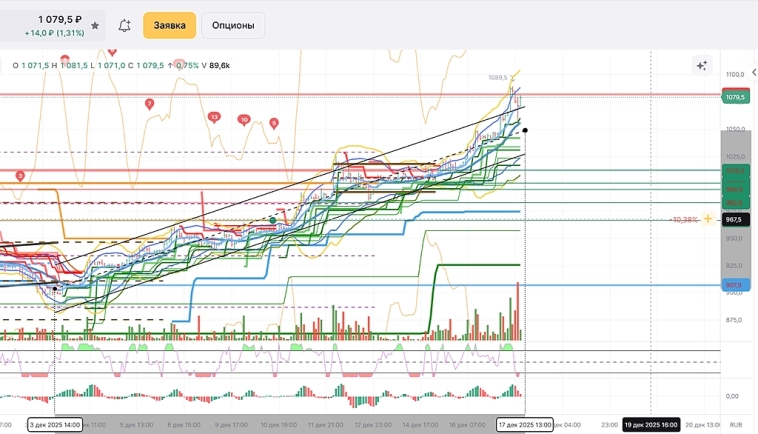The width and height of the screenshot is (758, 434).
Task: Click the blue 907,0 price level label
Action: click(x=734, y=285)
